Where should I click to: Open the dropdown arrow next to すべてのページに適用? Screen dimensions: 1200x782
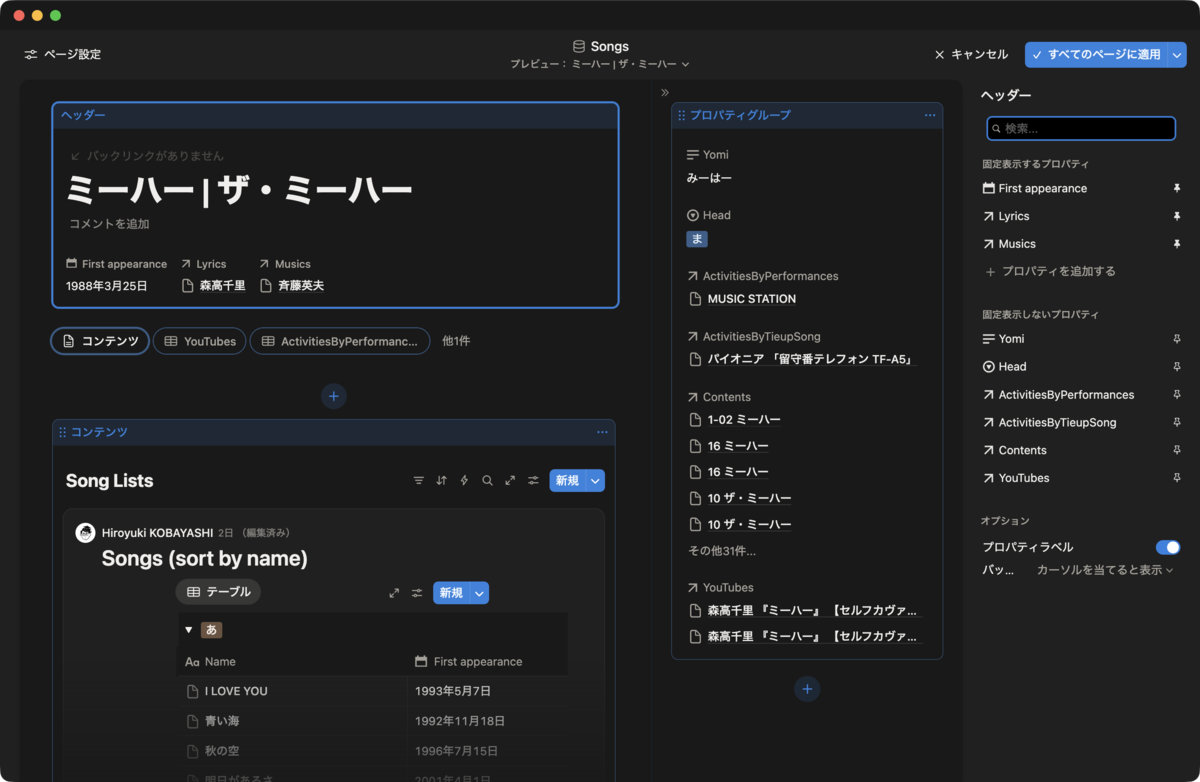pyautogui.click(x=1177, y=54)
